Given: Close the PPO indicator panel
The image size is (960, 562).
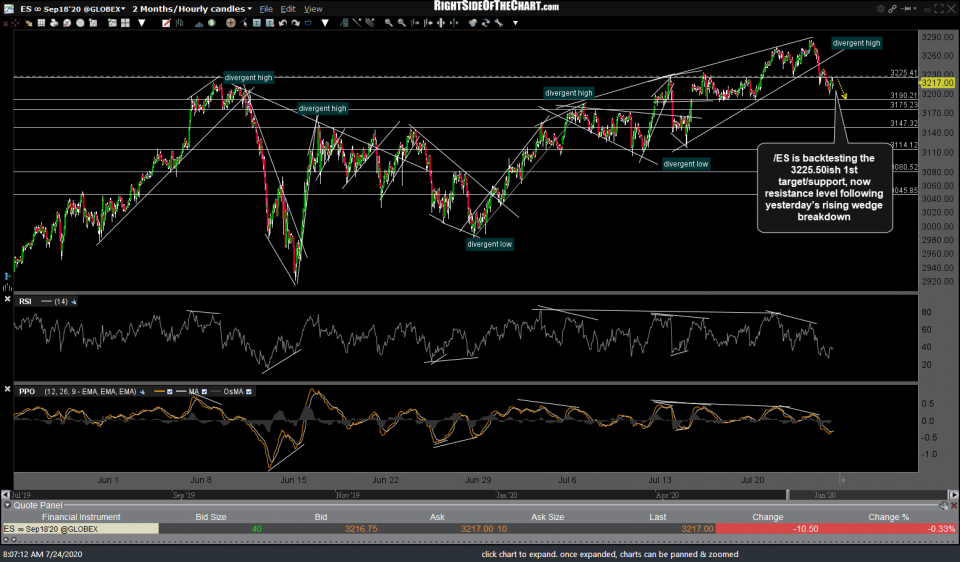Looking at the screenshot, I should 7,389.
